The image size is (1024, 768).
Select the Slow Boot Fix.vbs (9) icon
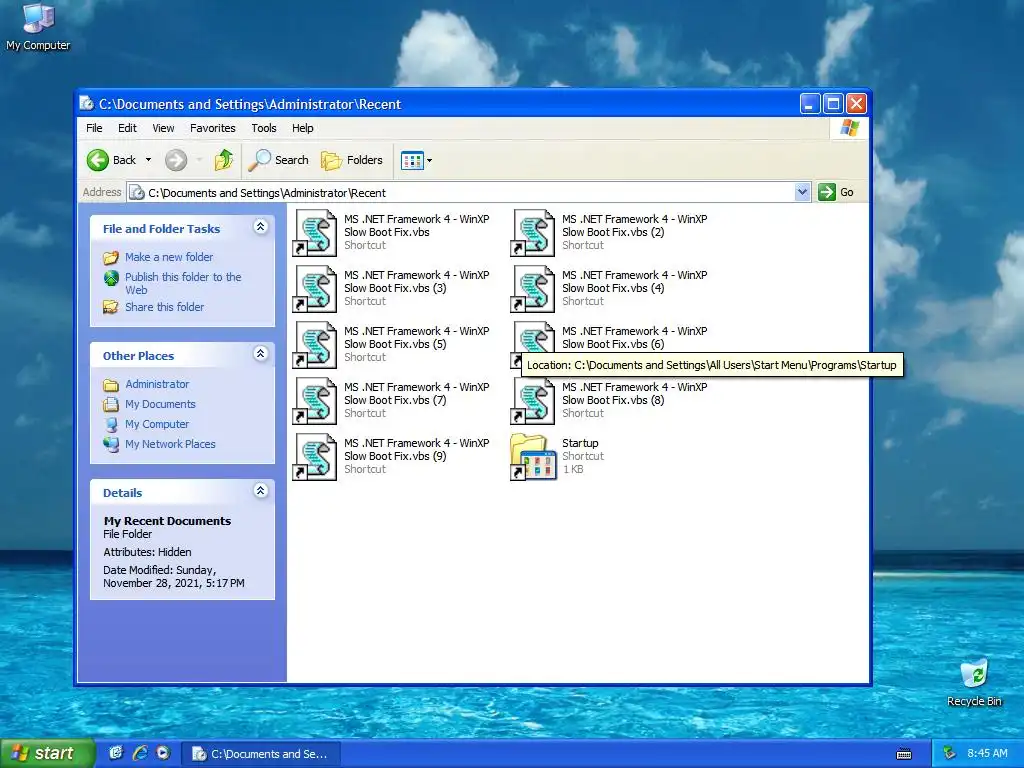point(315,457)
